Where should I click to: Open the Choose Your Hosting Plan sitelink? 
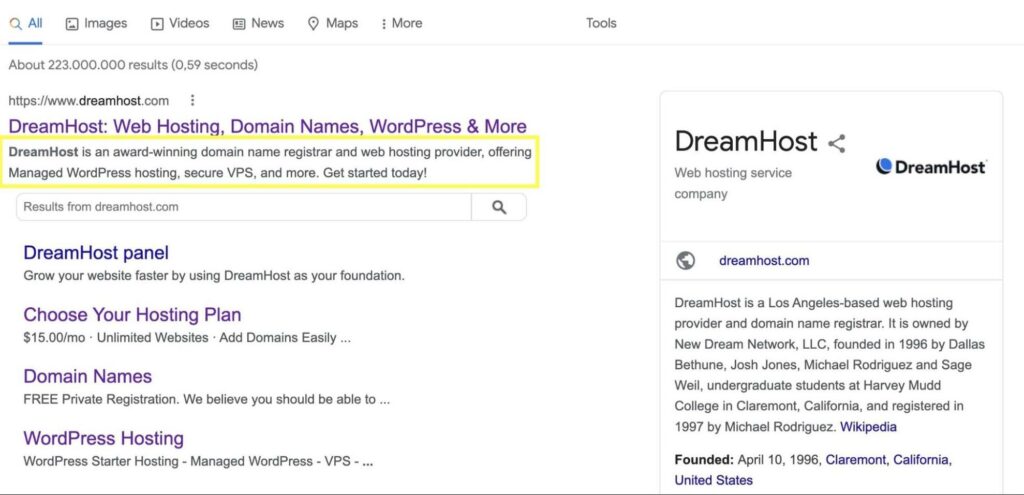click(133, 315)
